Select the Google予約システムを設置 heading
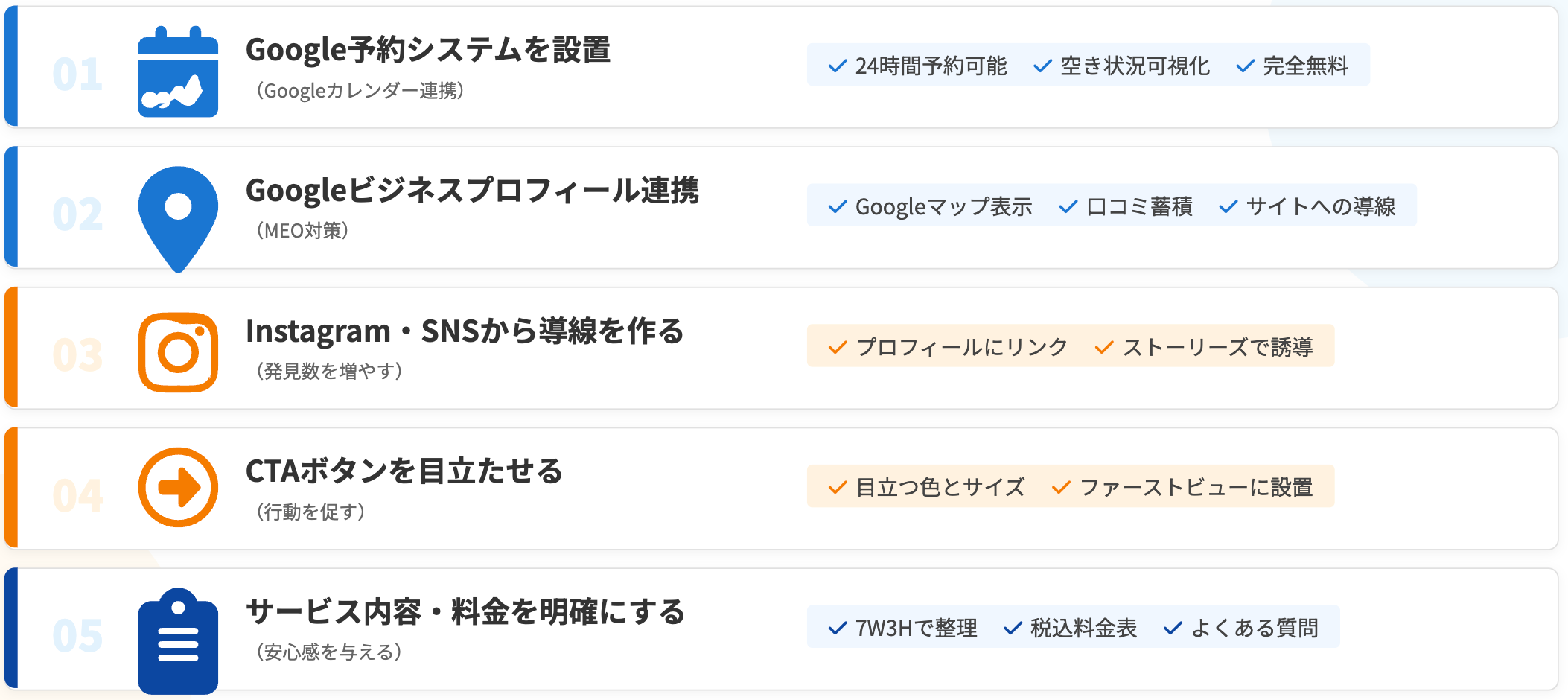 (428, 51)
